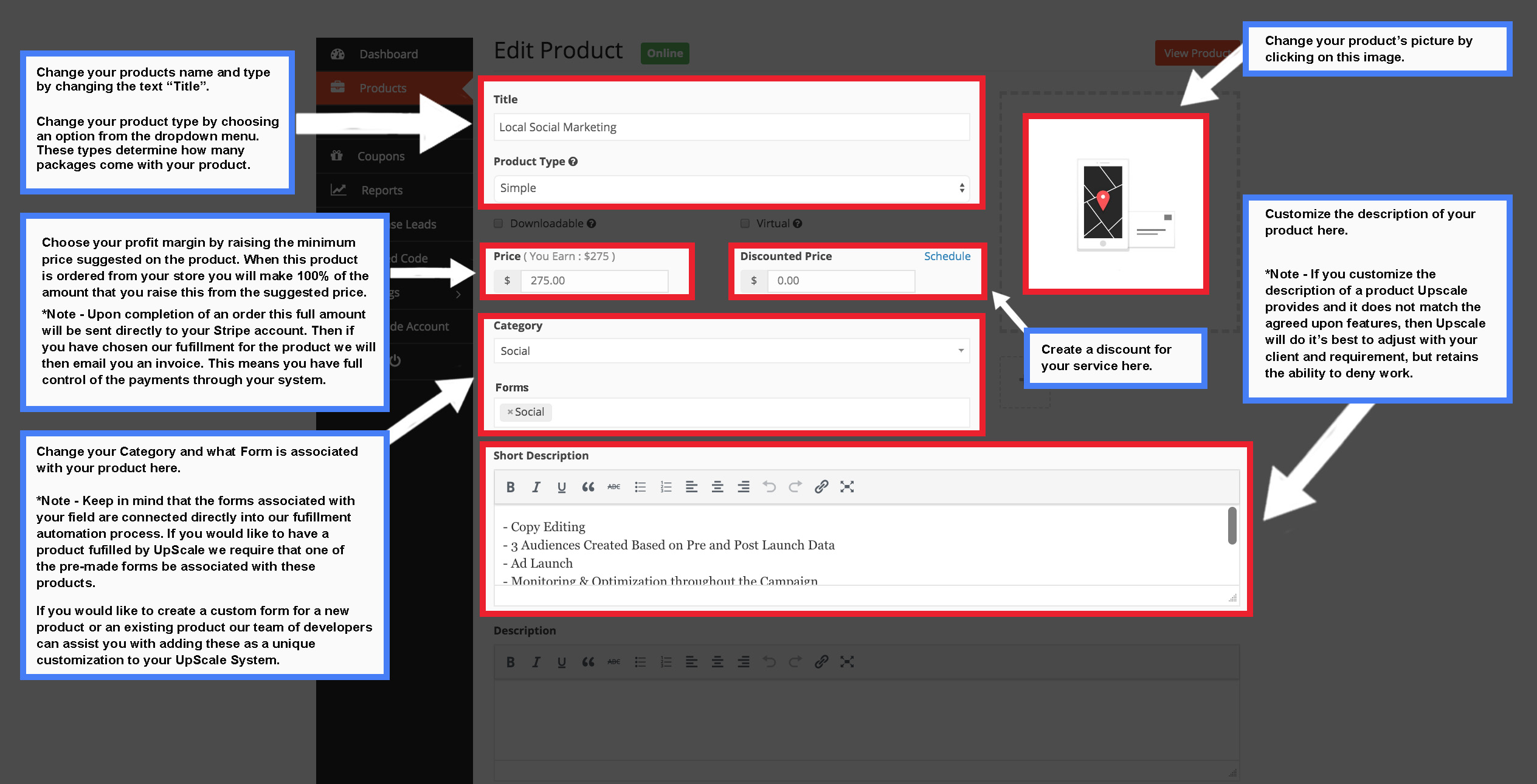Toggle Italic in Short Description toolbar

pyautogui.click(x=536, y=487)
